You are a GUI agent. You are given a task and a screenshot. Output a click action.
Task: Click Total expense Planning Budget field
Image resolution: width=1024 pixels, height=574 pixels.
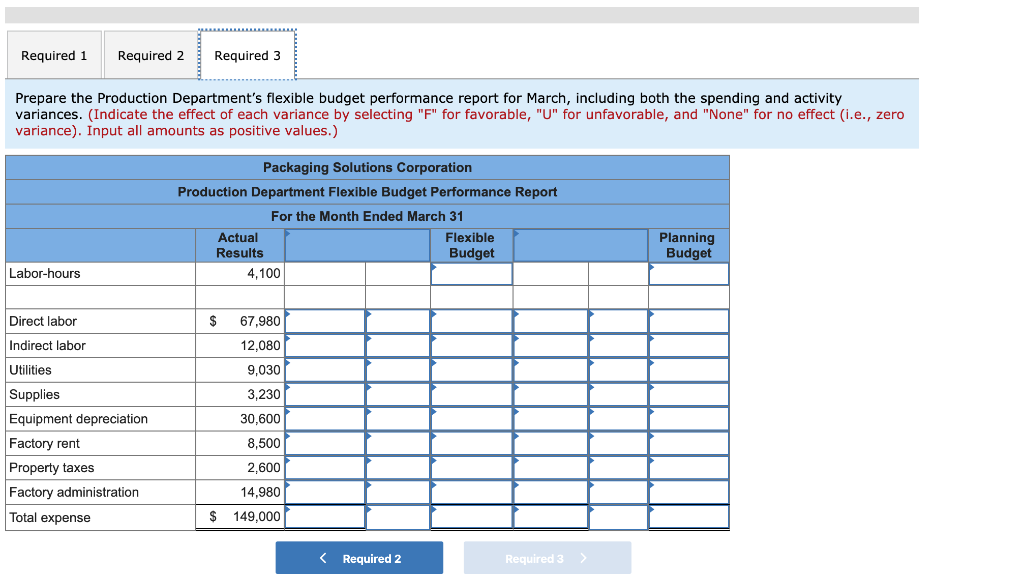coord(689,517)
